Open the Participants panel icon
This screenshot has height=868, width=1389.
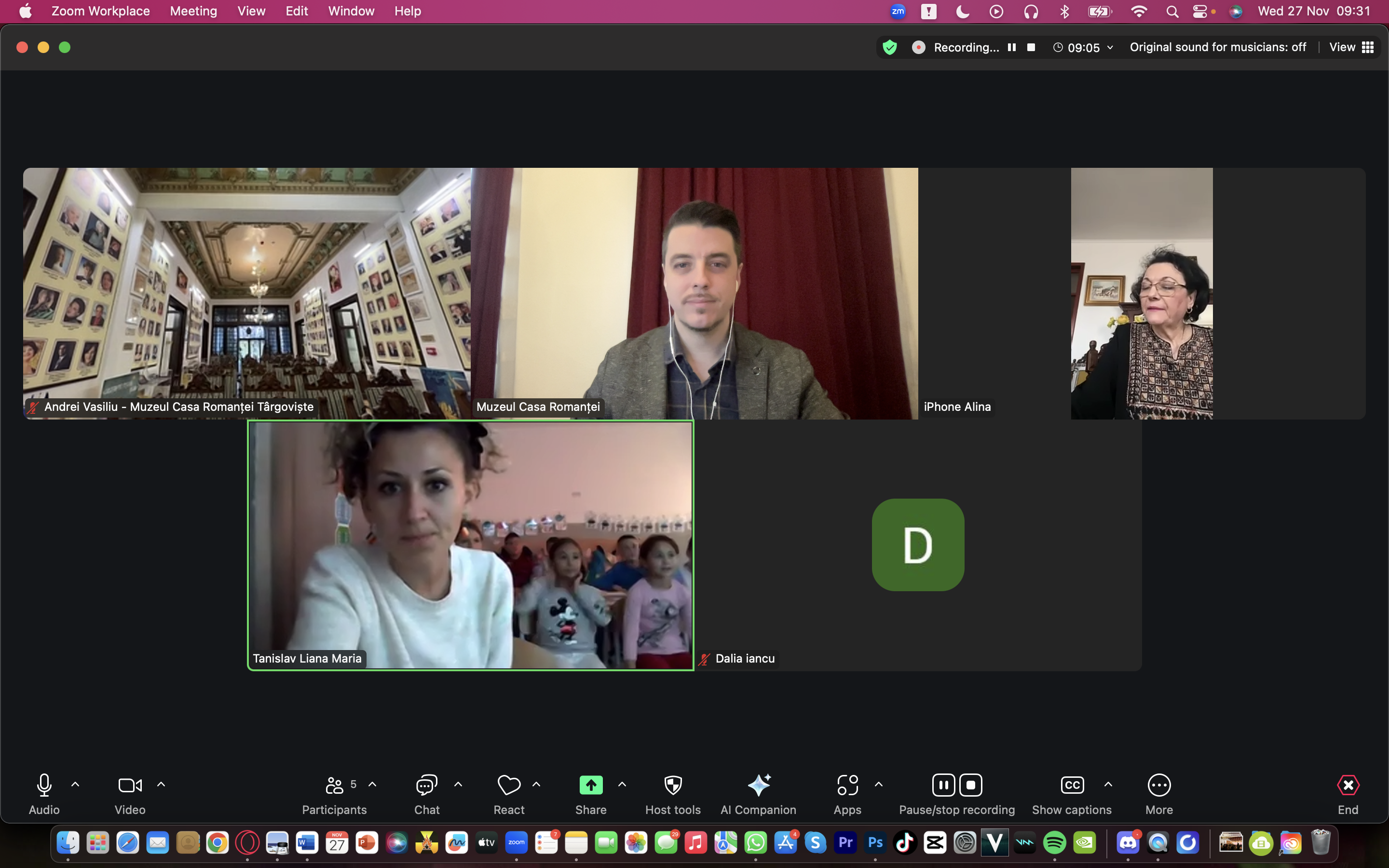pyautogui.click(x=334, y=785)
